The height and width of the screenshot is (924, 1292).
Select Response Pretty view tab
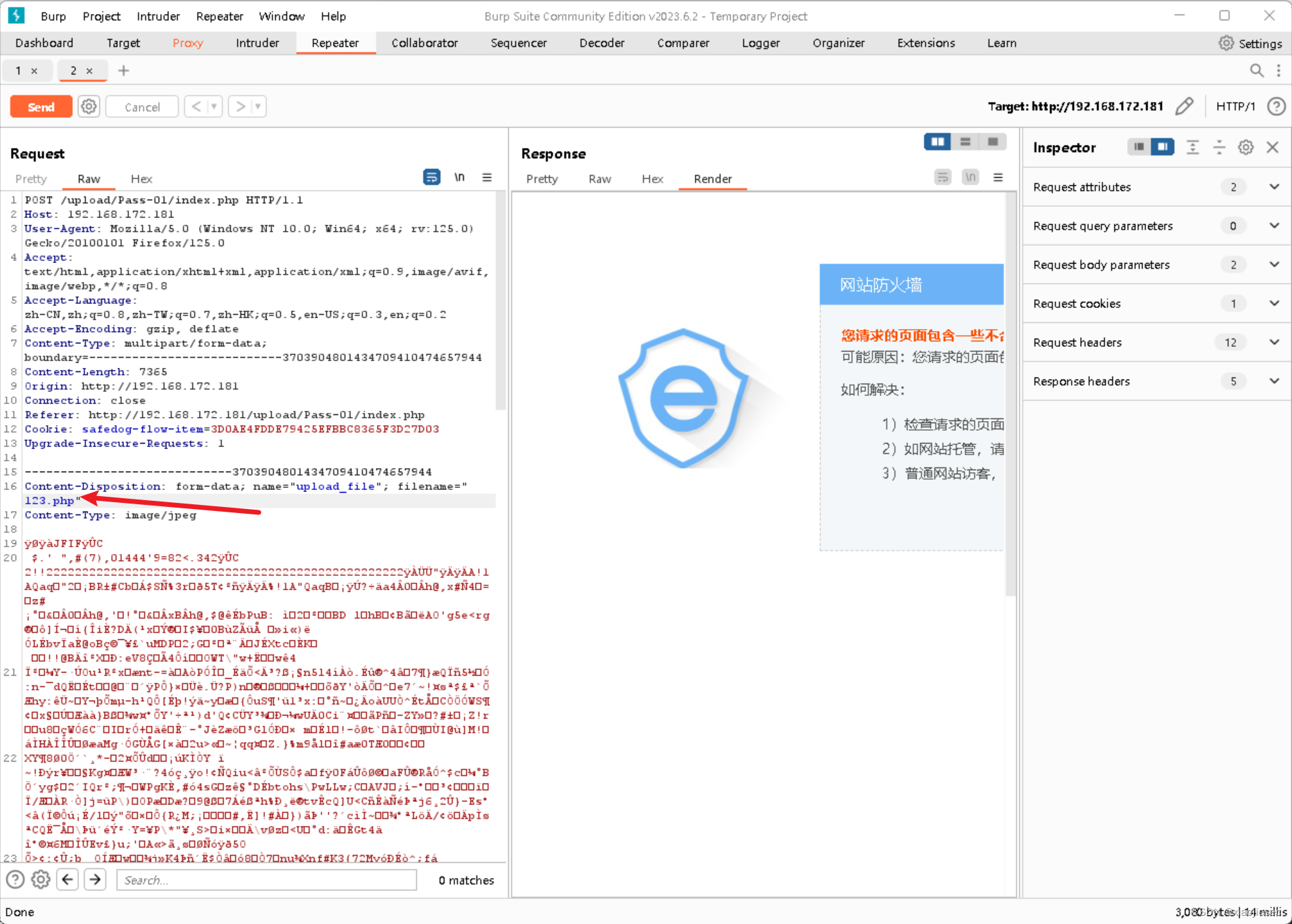542,179
